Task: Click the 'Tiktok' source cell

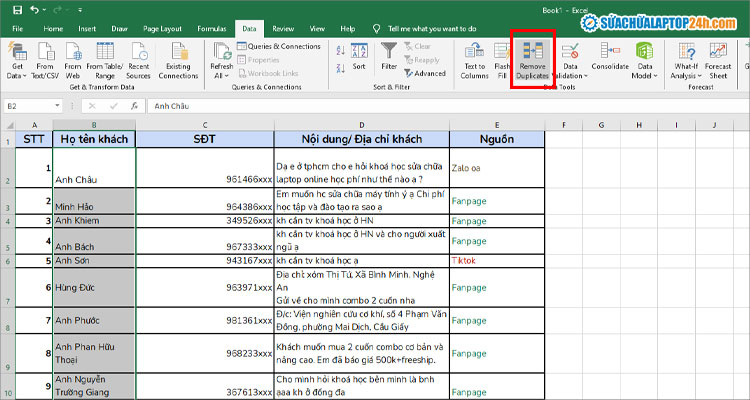Action: click(x=497, y=261)
